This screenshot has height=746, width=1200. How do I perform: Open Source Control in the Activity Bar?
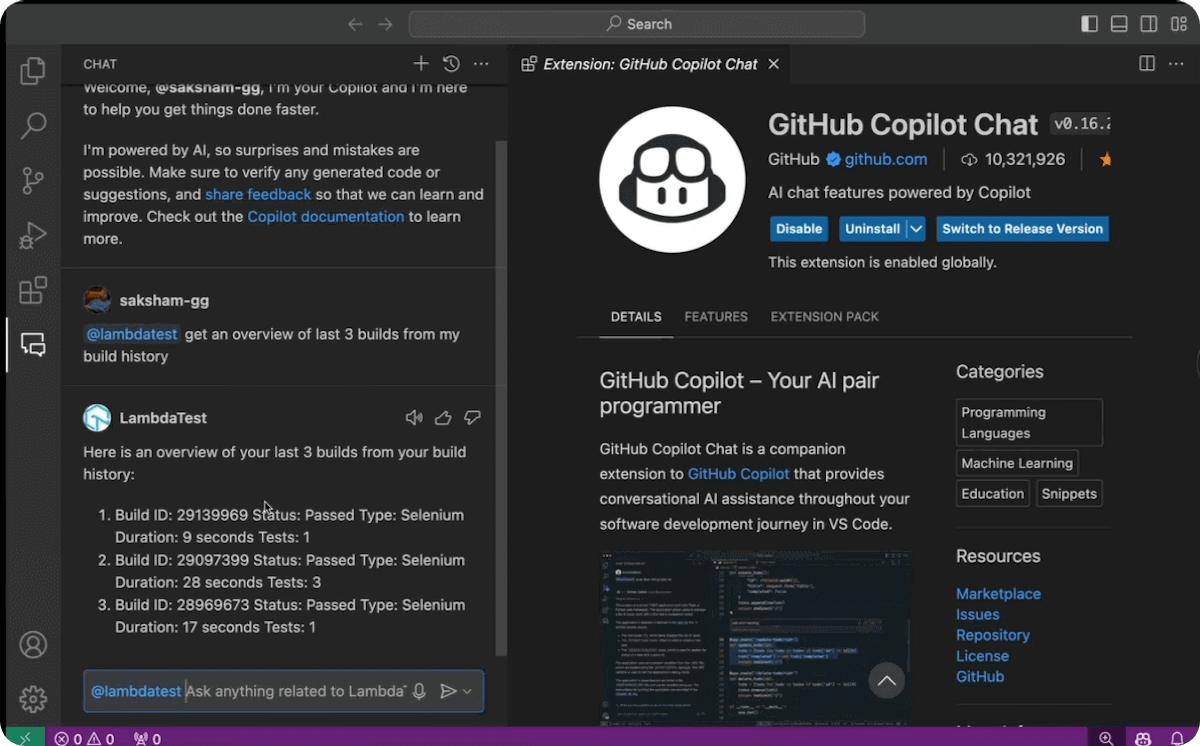click(x=33, y=181)
